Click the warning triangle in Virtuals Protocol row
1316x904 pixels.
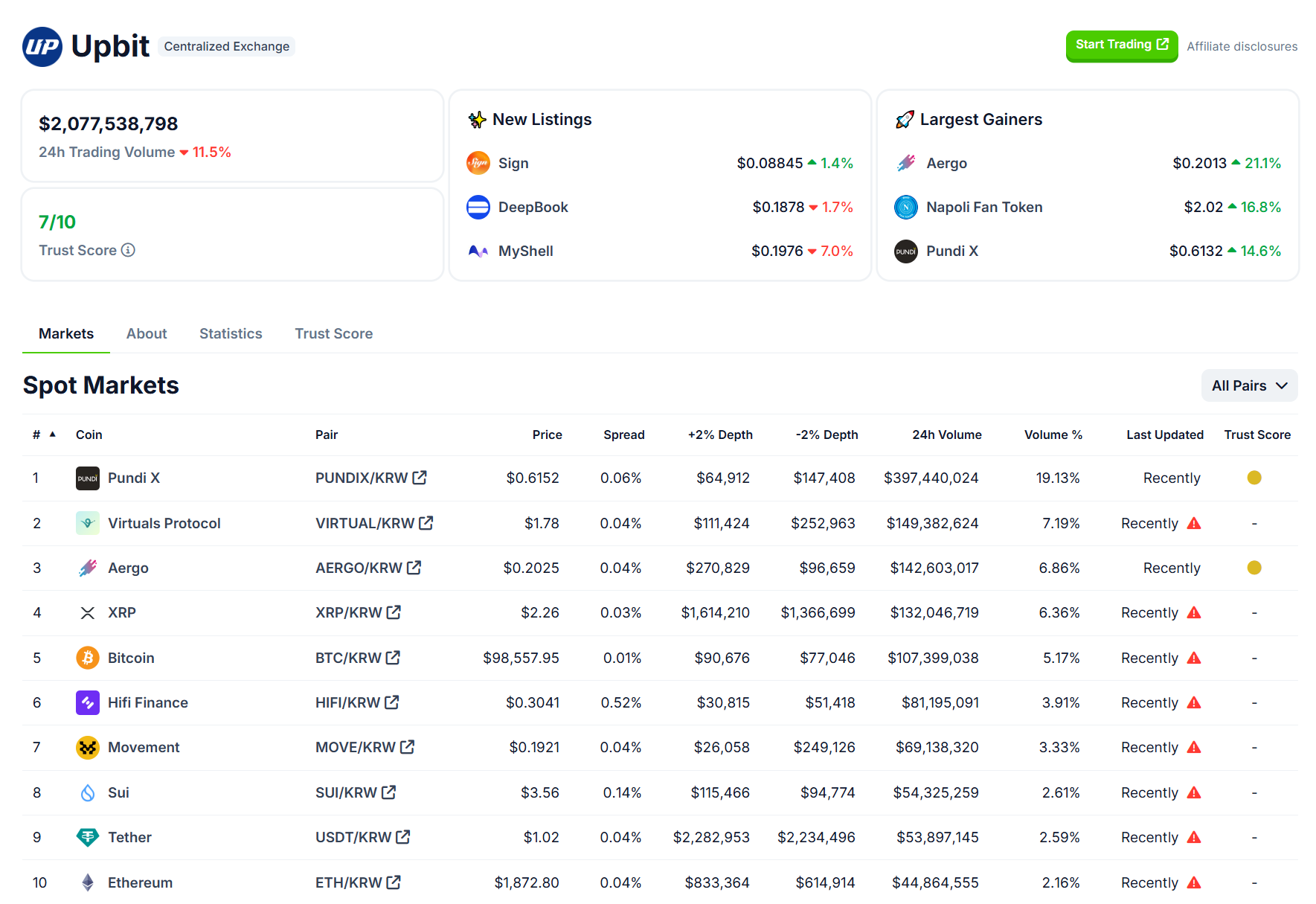click(x=1194, y=523)
